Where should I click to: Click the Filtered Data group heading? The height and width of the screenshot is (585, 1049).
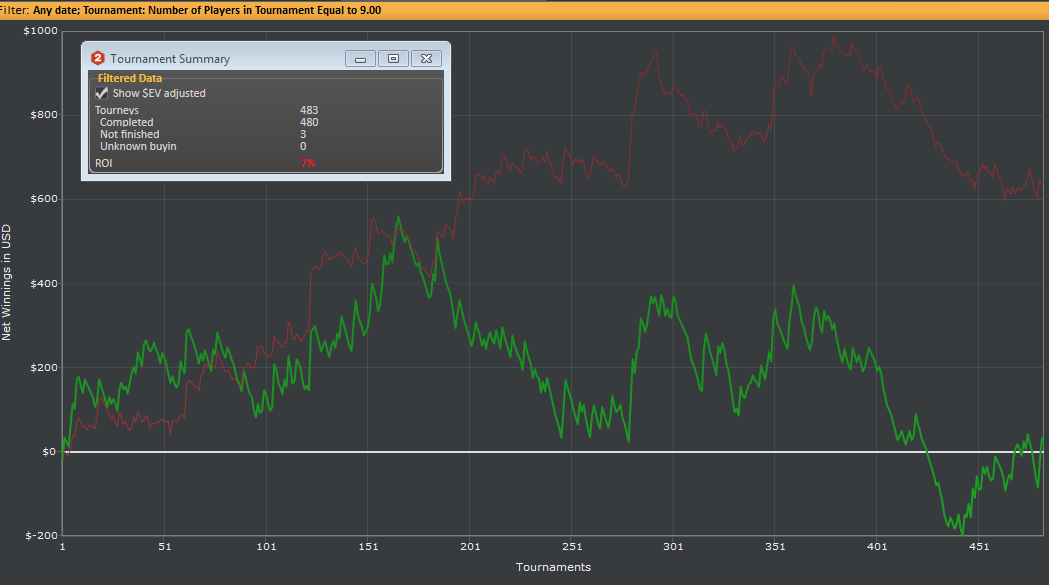click(130, 78)
